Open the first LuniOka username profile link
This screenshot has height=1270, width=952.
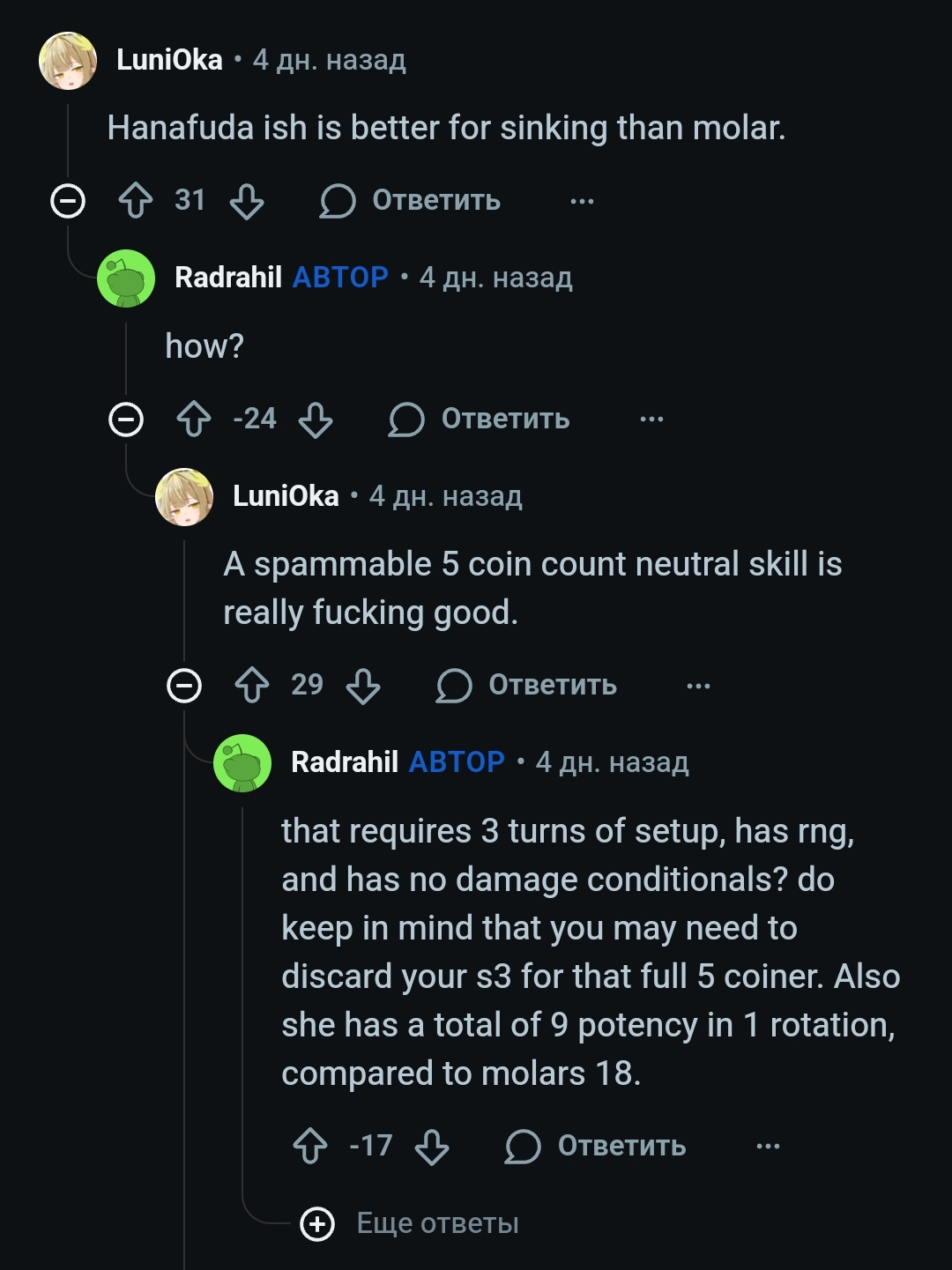pos(169,60)
